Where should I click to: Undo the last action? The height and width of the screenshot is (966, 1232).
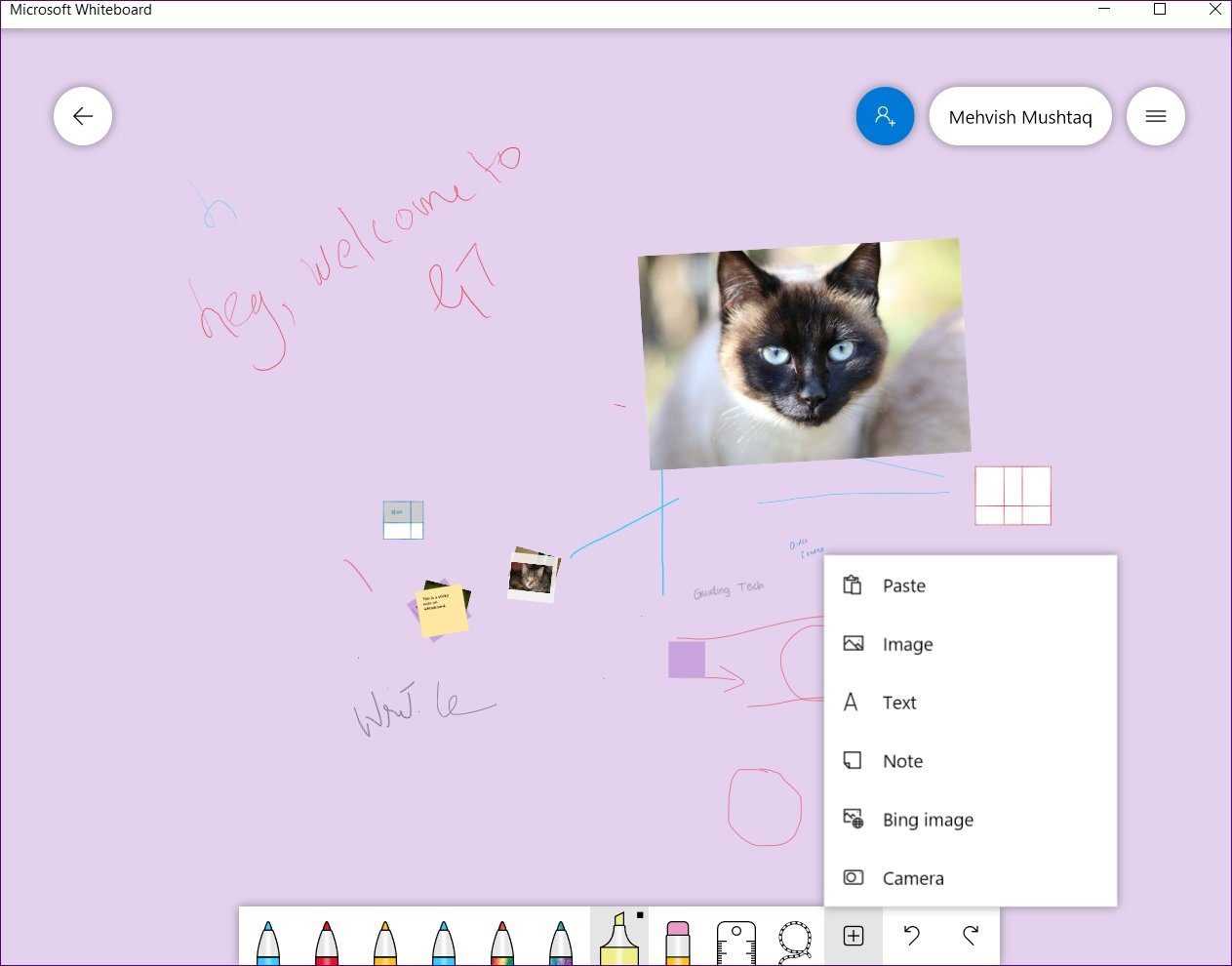[x=912, y=936]
